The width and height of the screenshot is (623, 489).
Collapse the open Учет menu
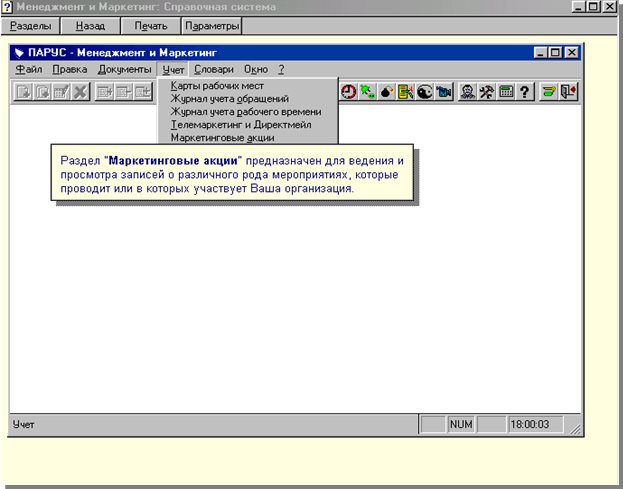pyautogui.click(x=173, y=70)
